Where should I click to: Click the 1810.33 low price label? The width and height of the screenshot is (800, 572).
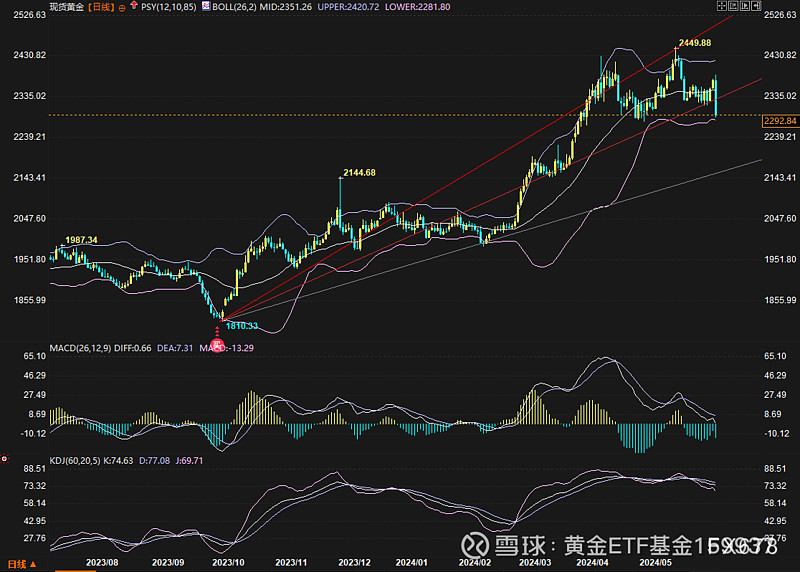241,326
